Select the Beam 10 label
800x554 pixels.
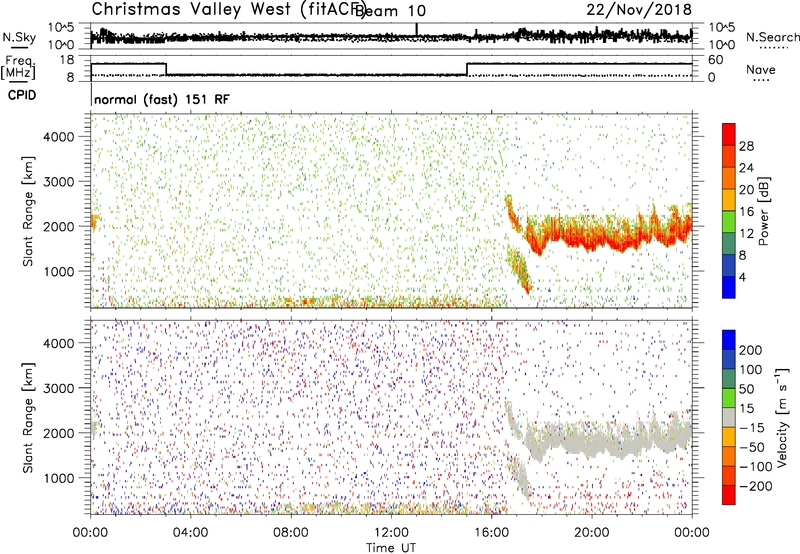click(x=390, y=11)
